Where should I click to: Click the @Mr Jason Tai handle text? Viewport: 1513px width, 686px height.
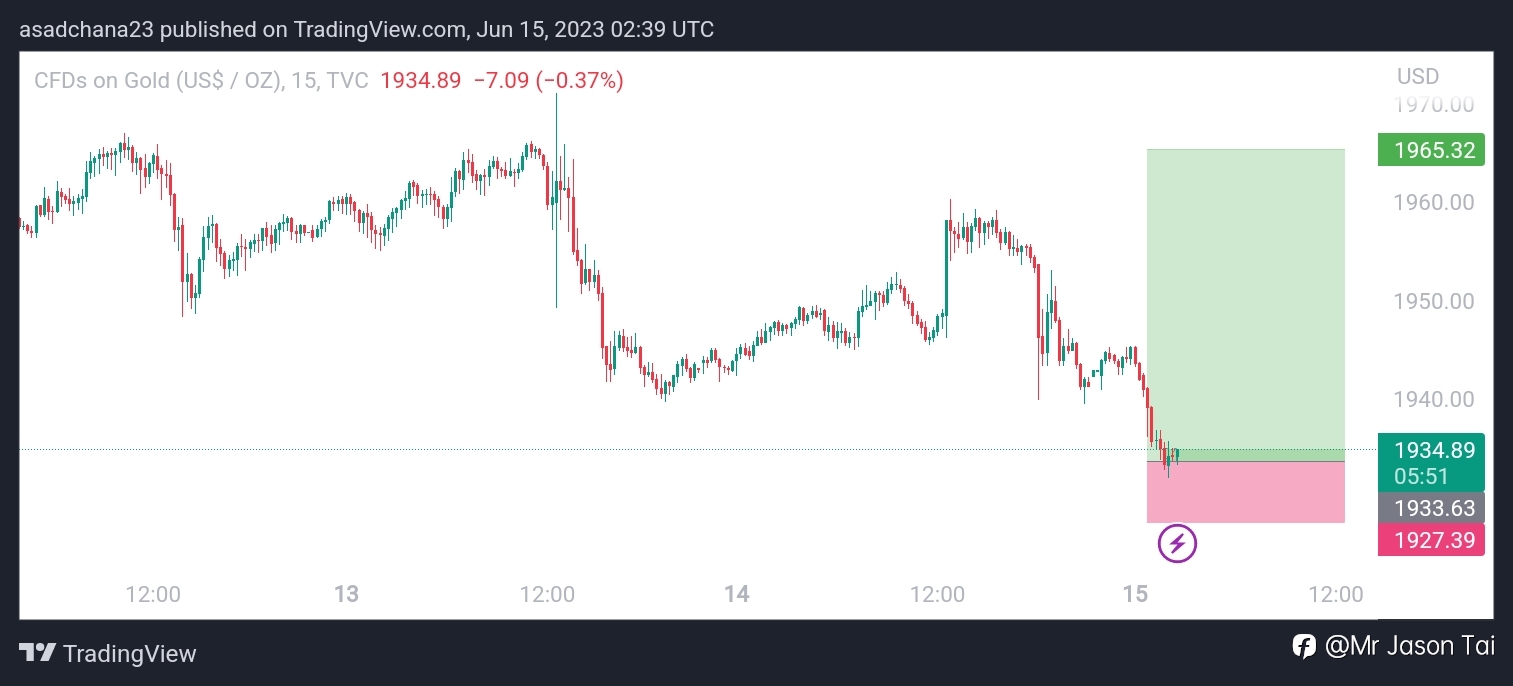(1410, 646)
